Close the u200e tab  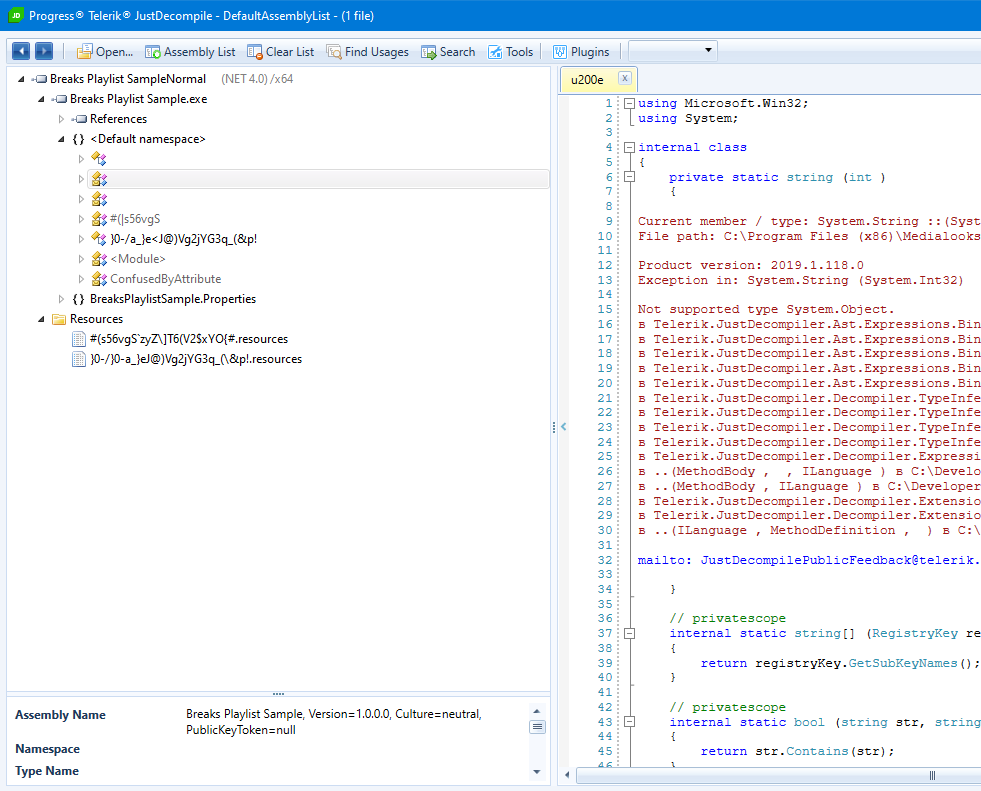624,78
